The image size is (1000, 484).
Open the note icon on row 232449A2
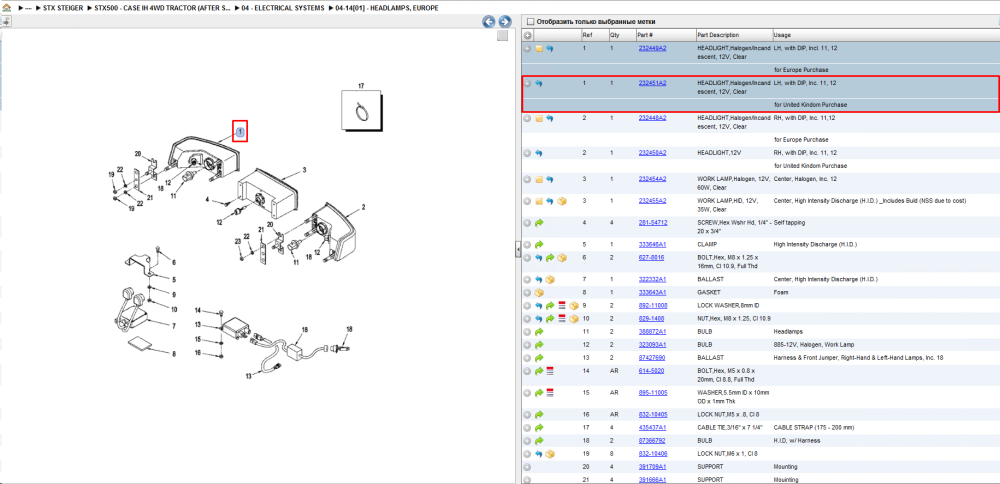click(539, 48)
